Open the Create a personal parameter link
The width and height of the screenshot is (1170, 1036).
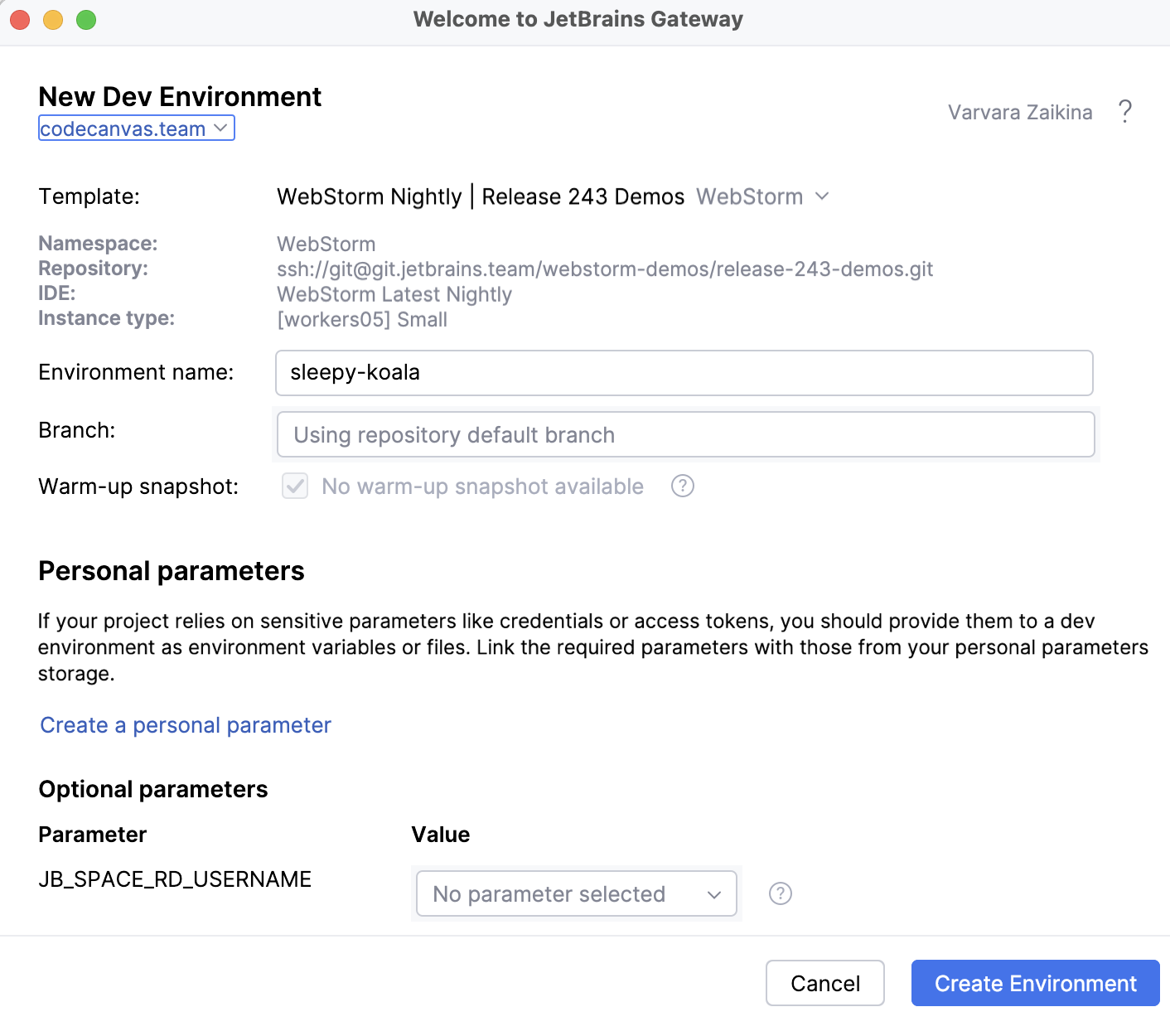(x=186, y=725)
